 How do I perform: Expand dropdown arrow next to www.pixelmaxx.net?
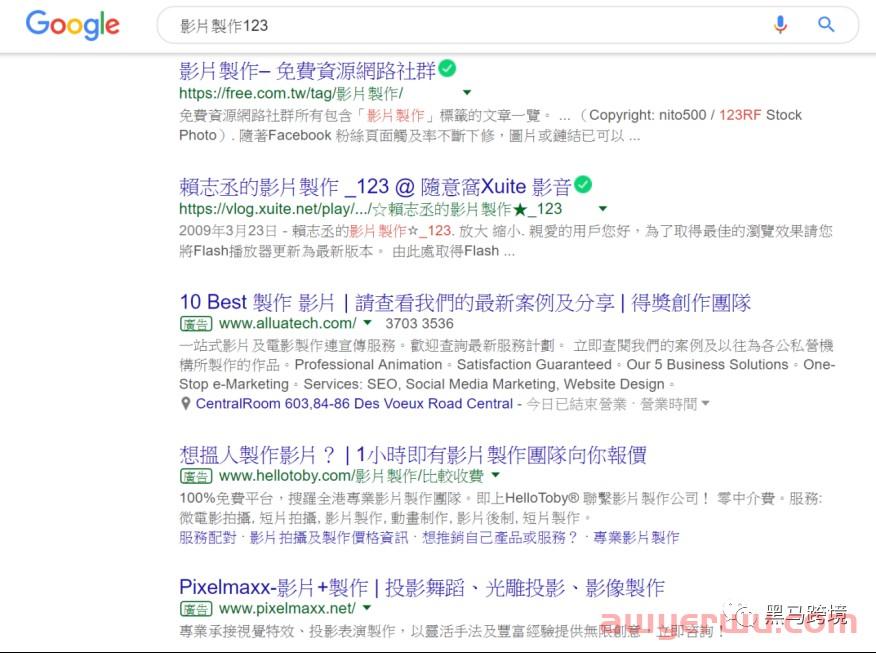click(x=367, y=607)
